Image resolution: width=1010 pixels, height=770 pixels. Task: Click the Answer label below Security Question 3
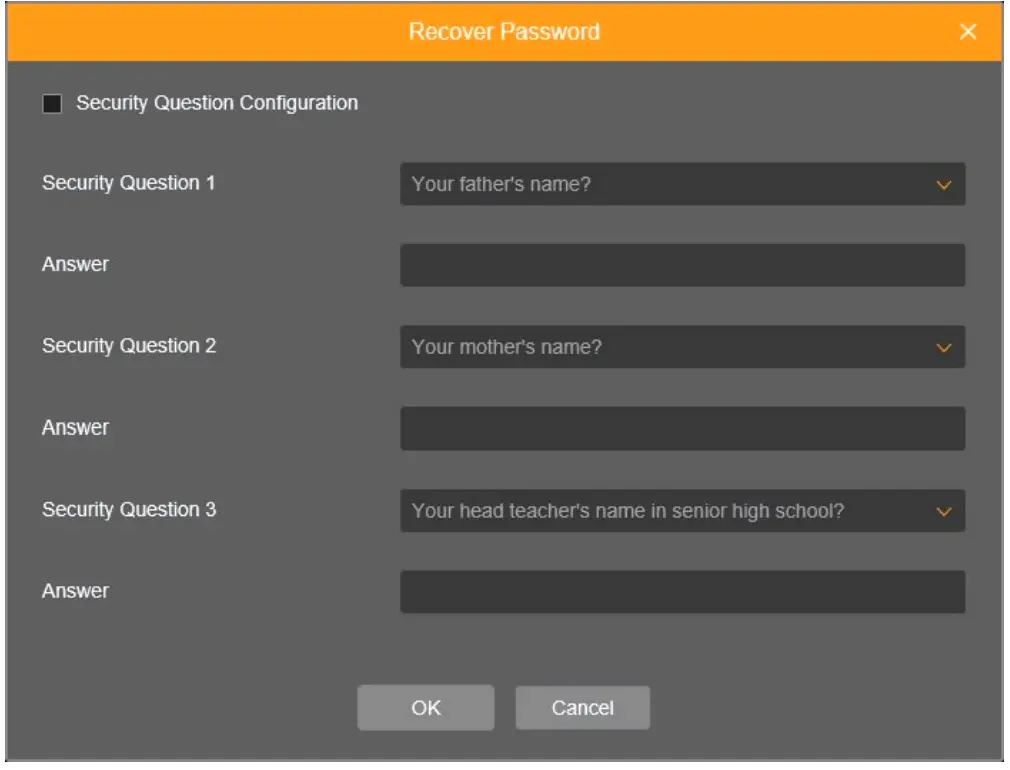pyautogui.click(x=75, y=591)
